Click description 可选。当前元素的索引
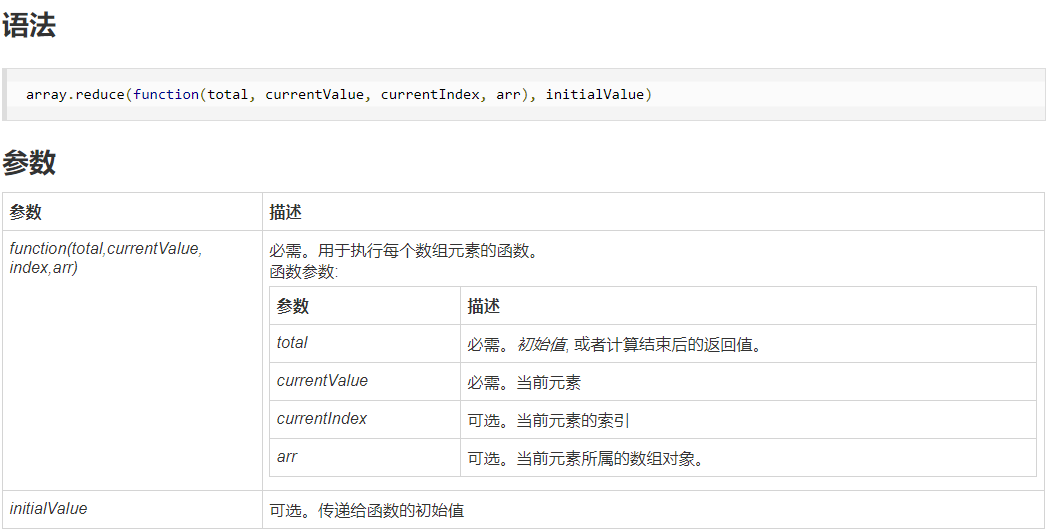Image resolution: width=1046 pixels, height=529 pixels. click(x=548, y=421)
